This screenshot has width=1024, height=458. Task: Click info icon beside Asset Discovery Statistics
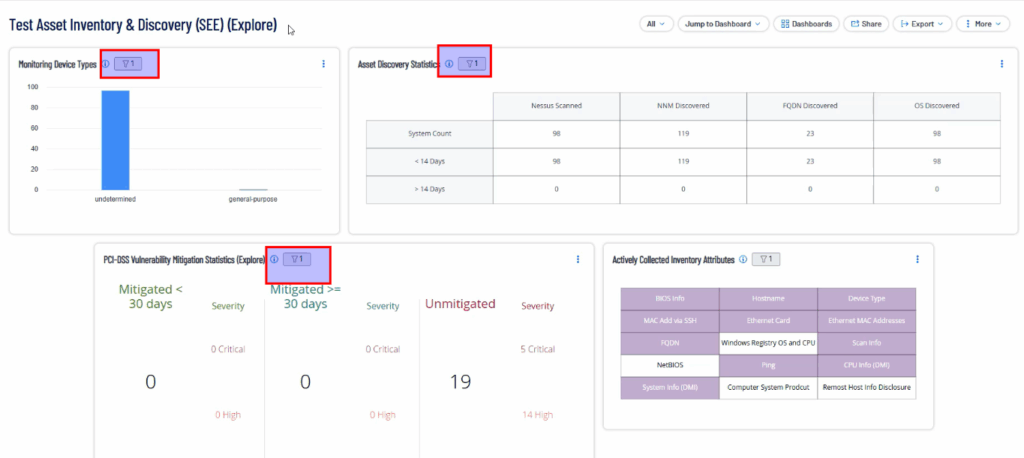click(x=448, y=64)
